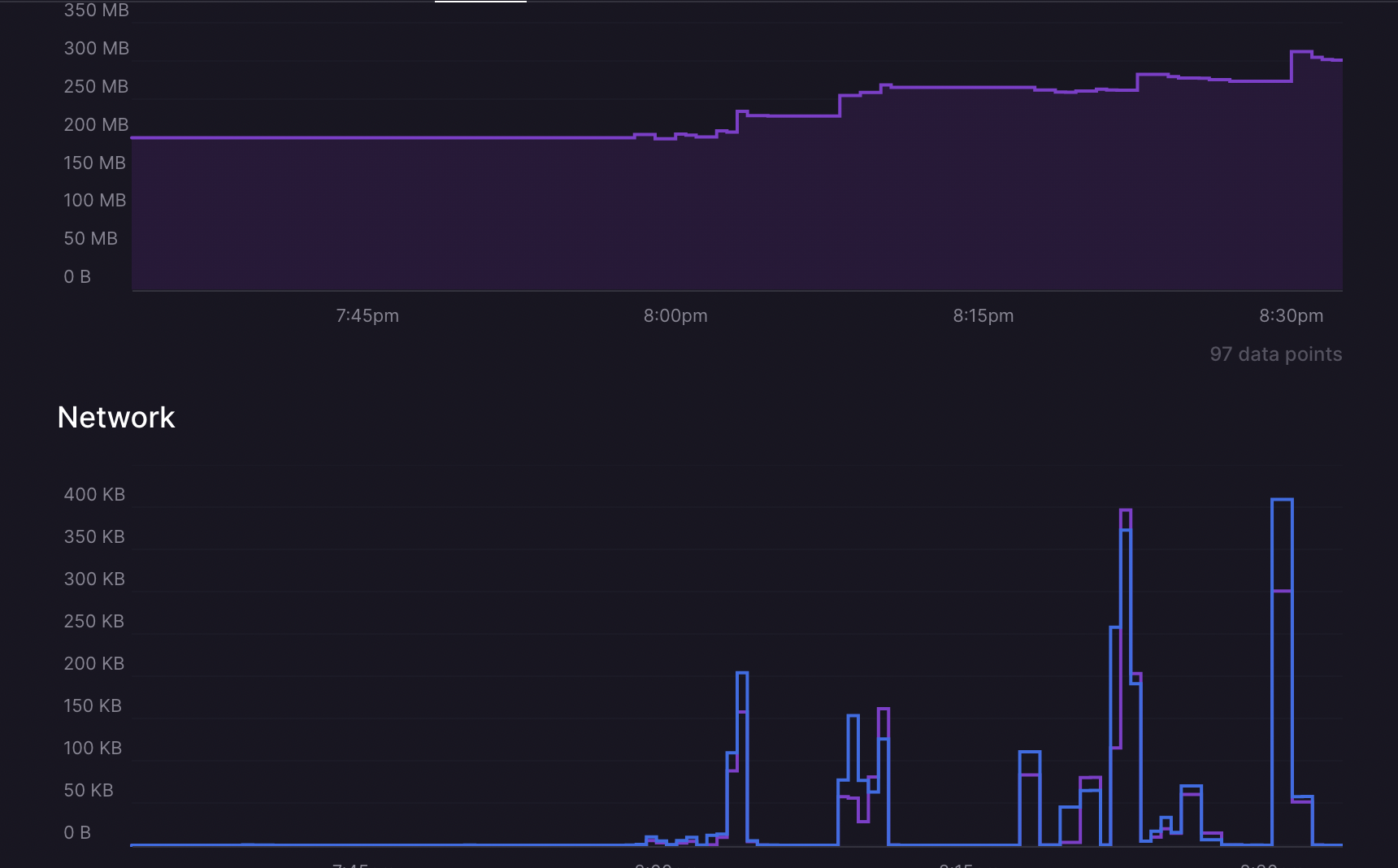1398x868 pixels.
Task: Click the Network section heading
Action: pos(115,417)
